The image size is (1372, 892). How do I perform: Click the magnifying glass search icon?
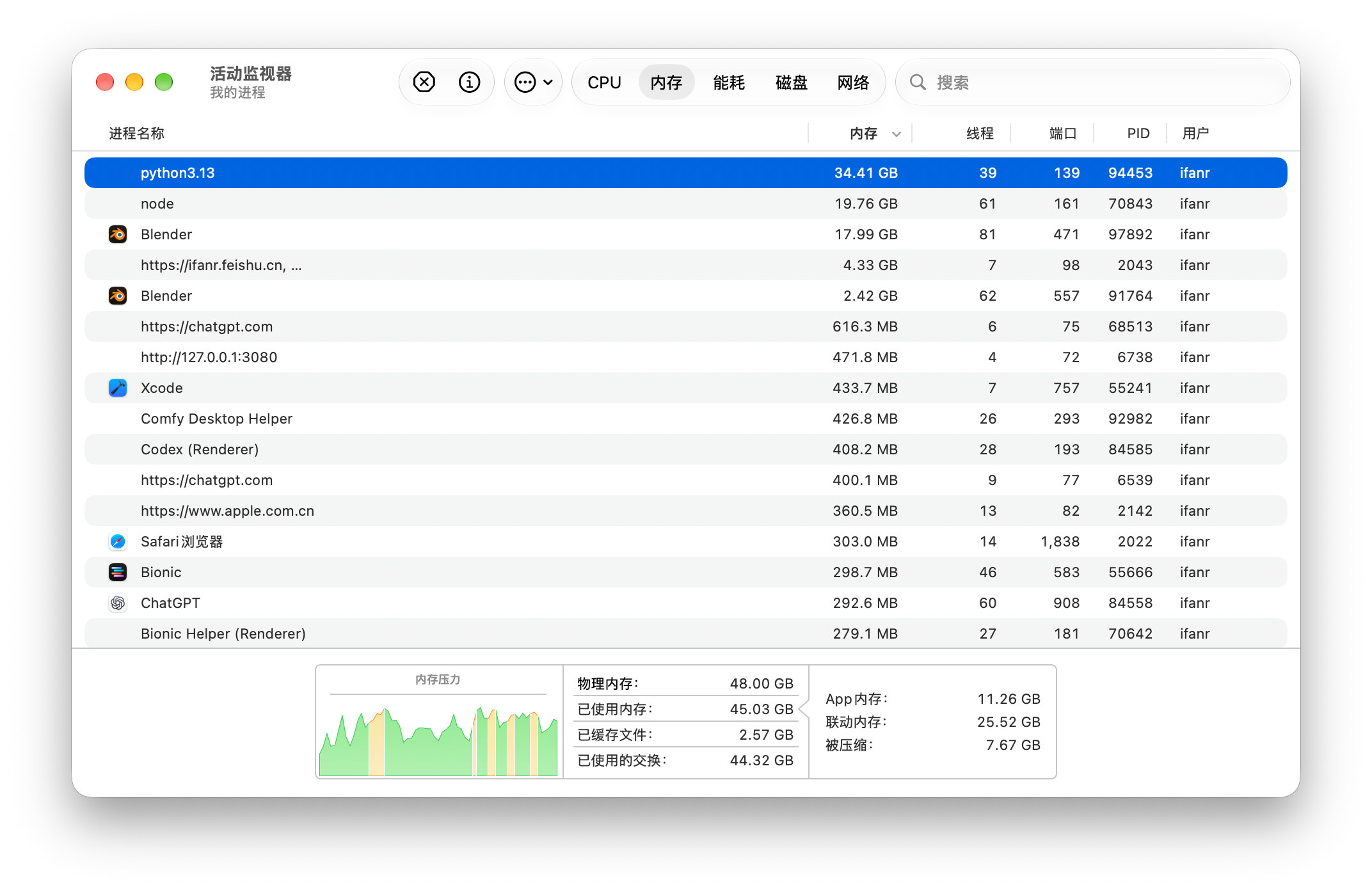[918, 82]
